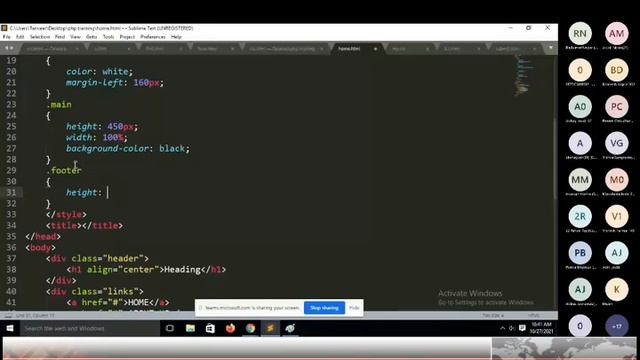Viewport: 640px width, 360px height.
Task: Open Firefox from the taskbar
Action: point(230,328)
